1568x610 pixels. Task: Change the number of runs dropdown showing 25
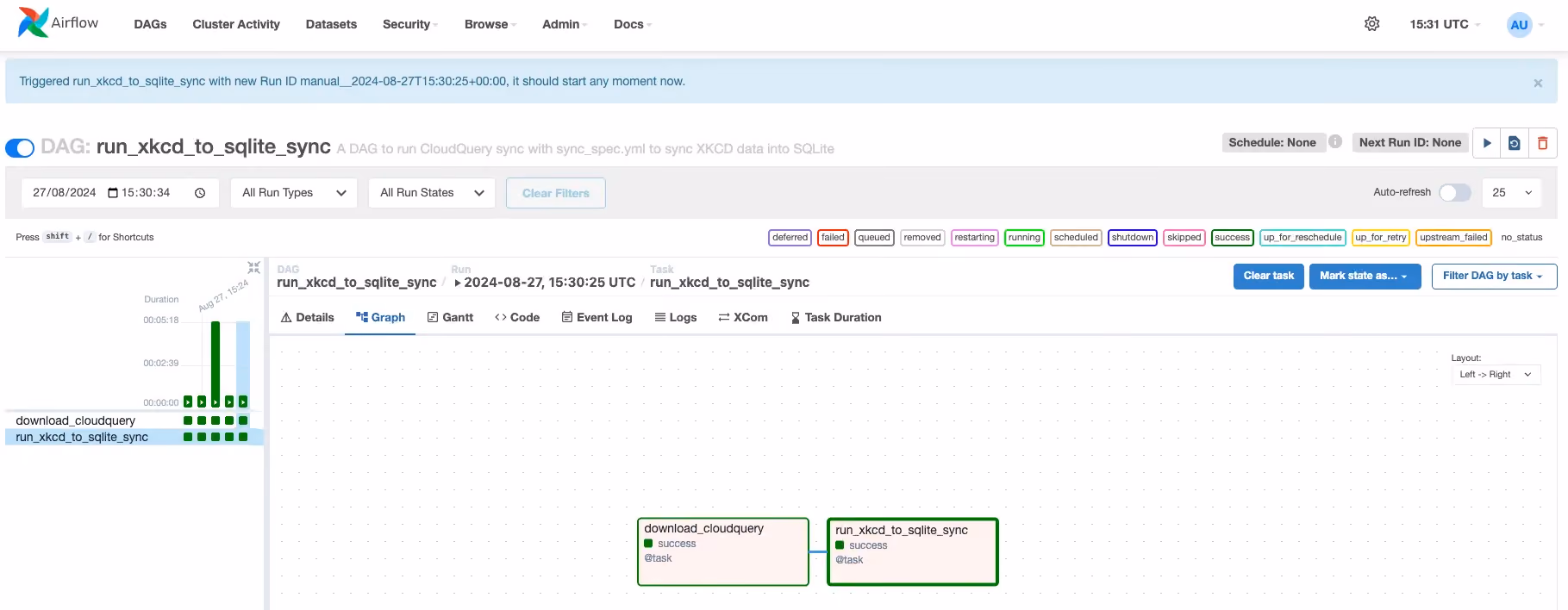1512,193
